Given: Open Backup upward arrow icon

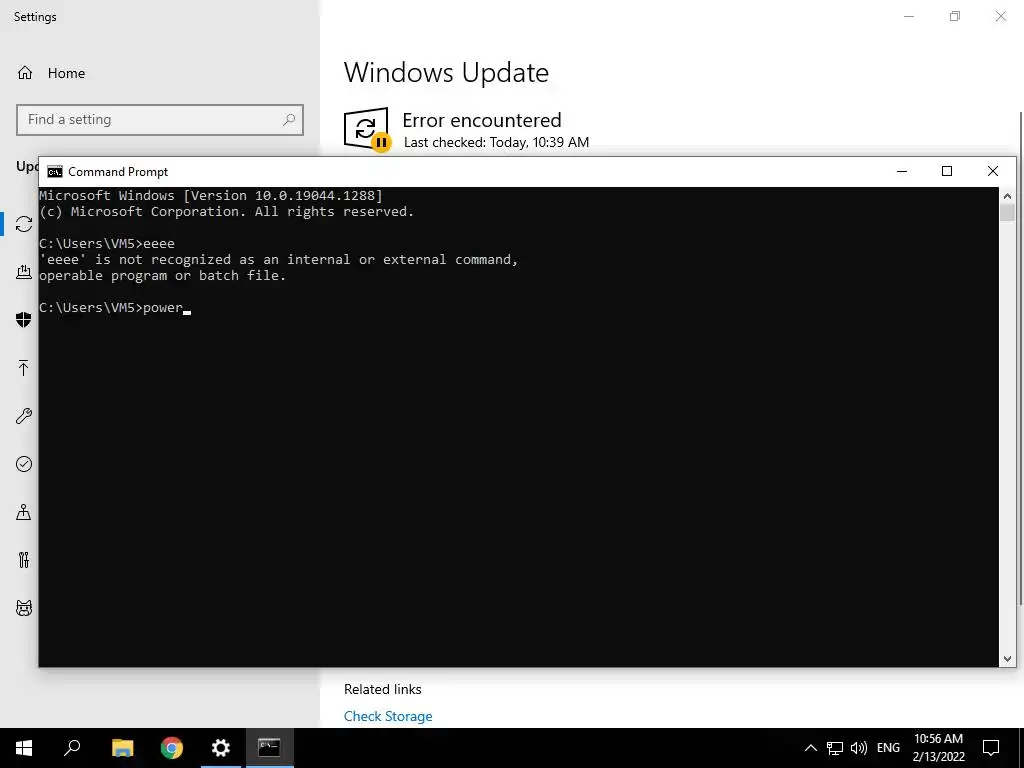Looking at the screenshot, I should tap(24, 368).
